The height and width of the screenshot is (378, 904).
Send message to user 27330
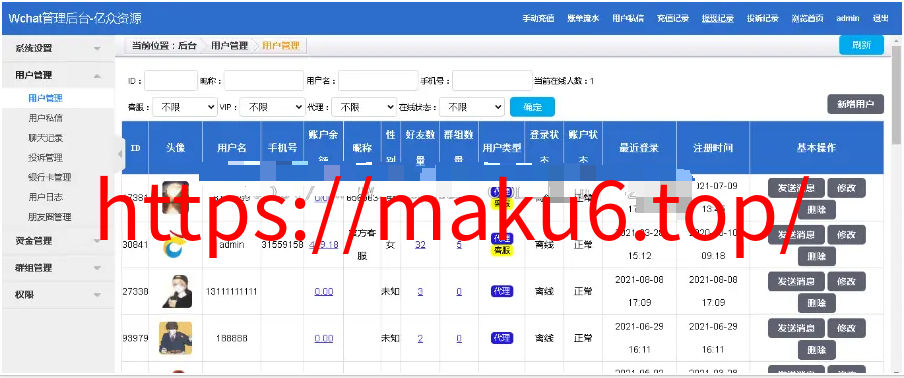coord(796,282)
